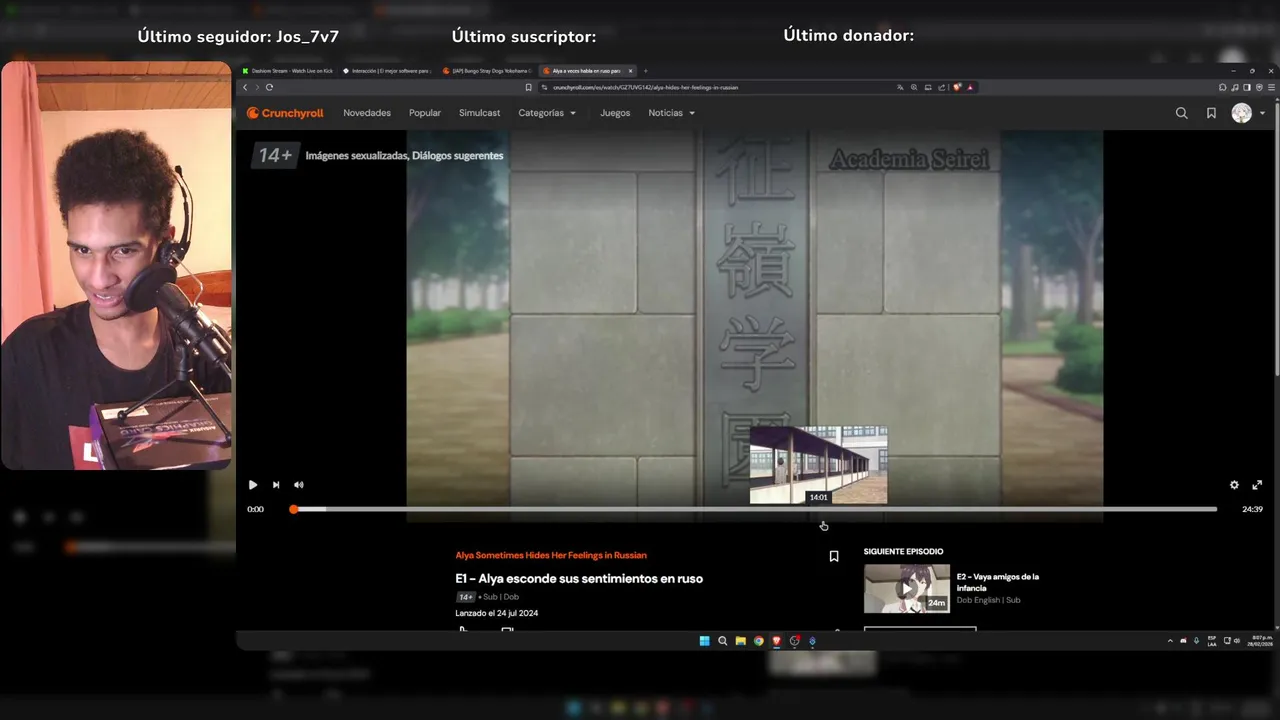Click the SIGUIENTE EPISODIO heading

coord(903,552)
